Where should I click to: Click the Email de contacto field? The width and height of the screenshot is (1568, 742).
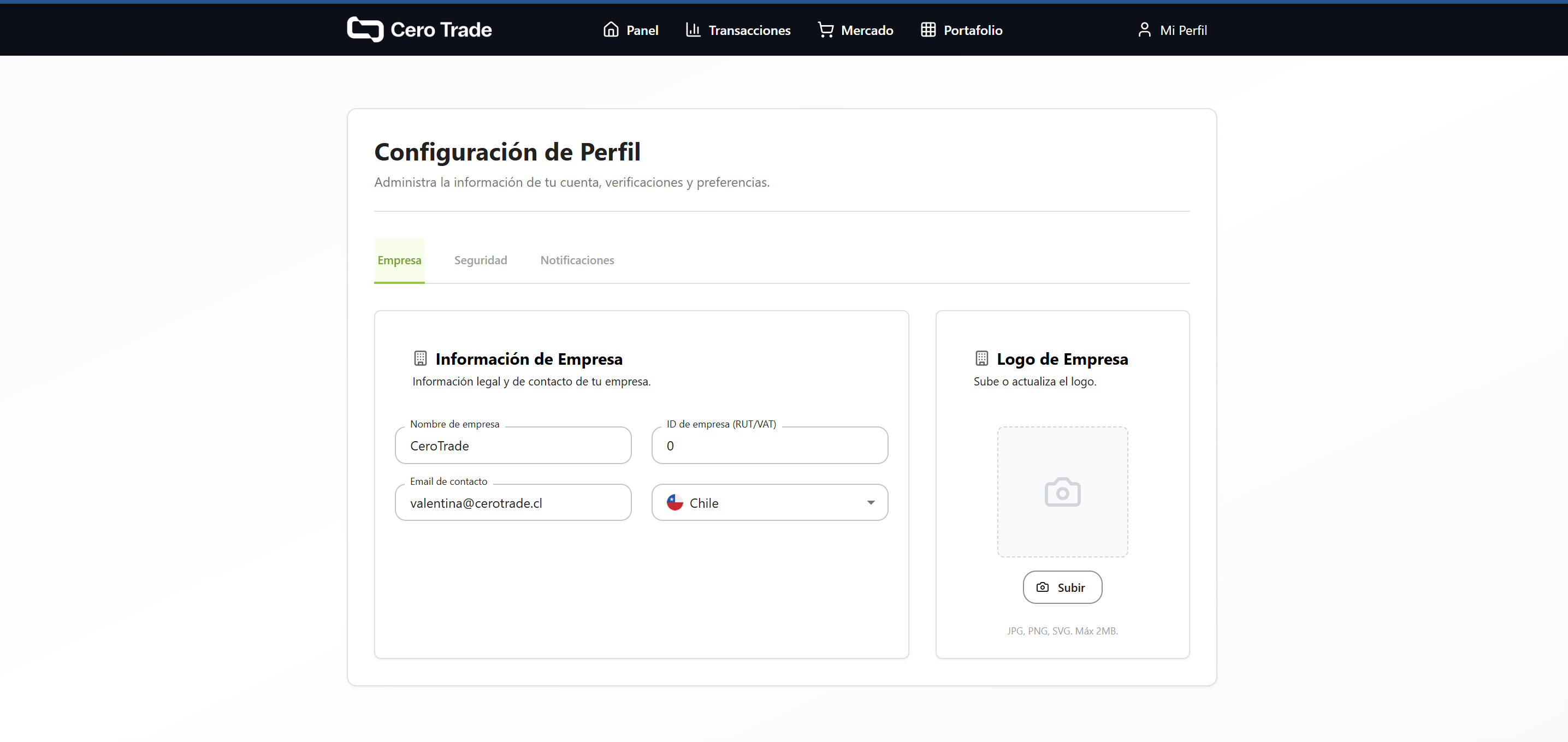coord(513,503)
